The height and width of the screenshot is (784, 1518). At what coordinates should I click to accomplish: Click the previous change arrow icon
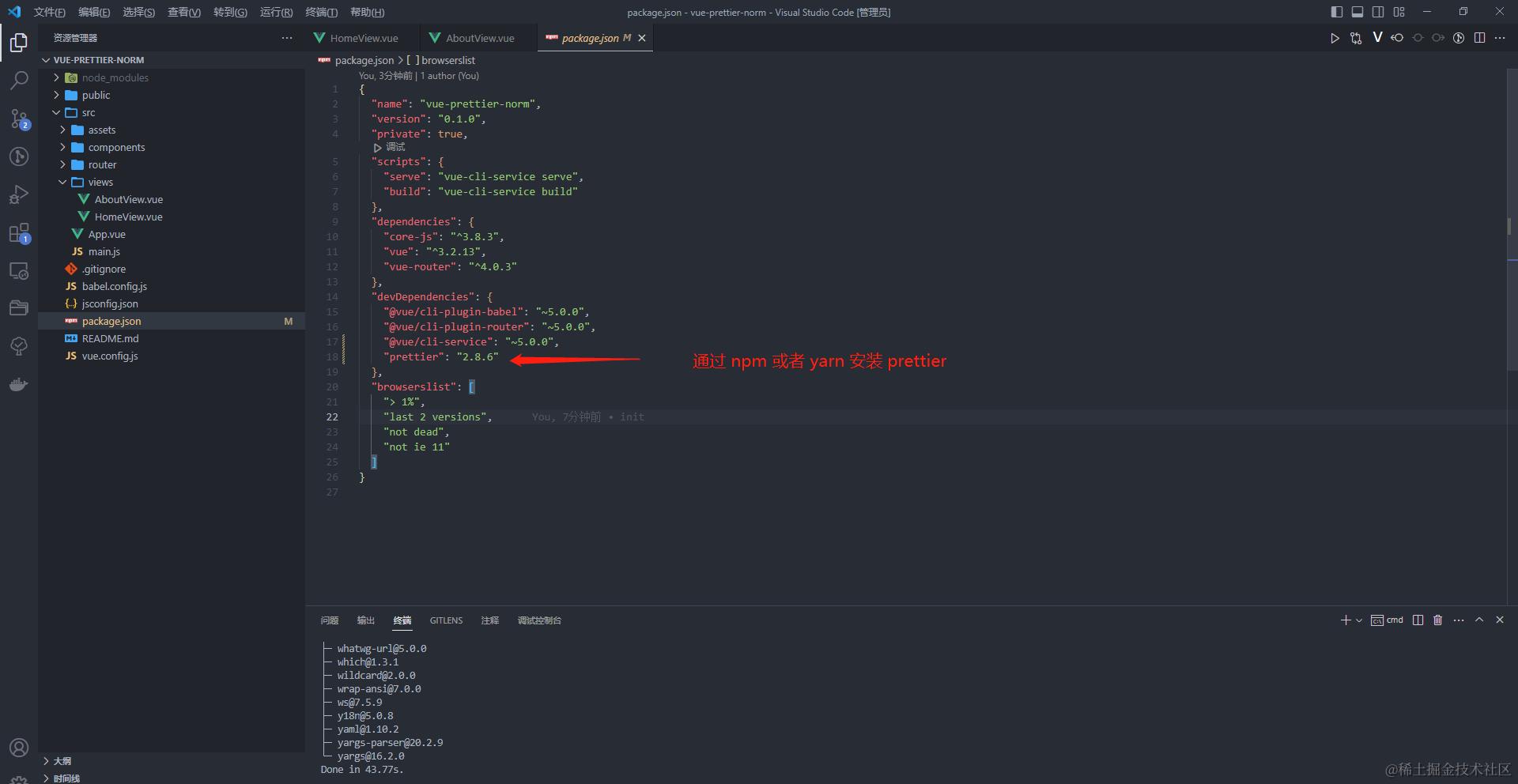pos(1397,37)
